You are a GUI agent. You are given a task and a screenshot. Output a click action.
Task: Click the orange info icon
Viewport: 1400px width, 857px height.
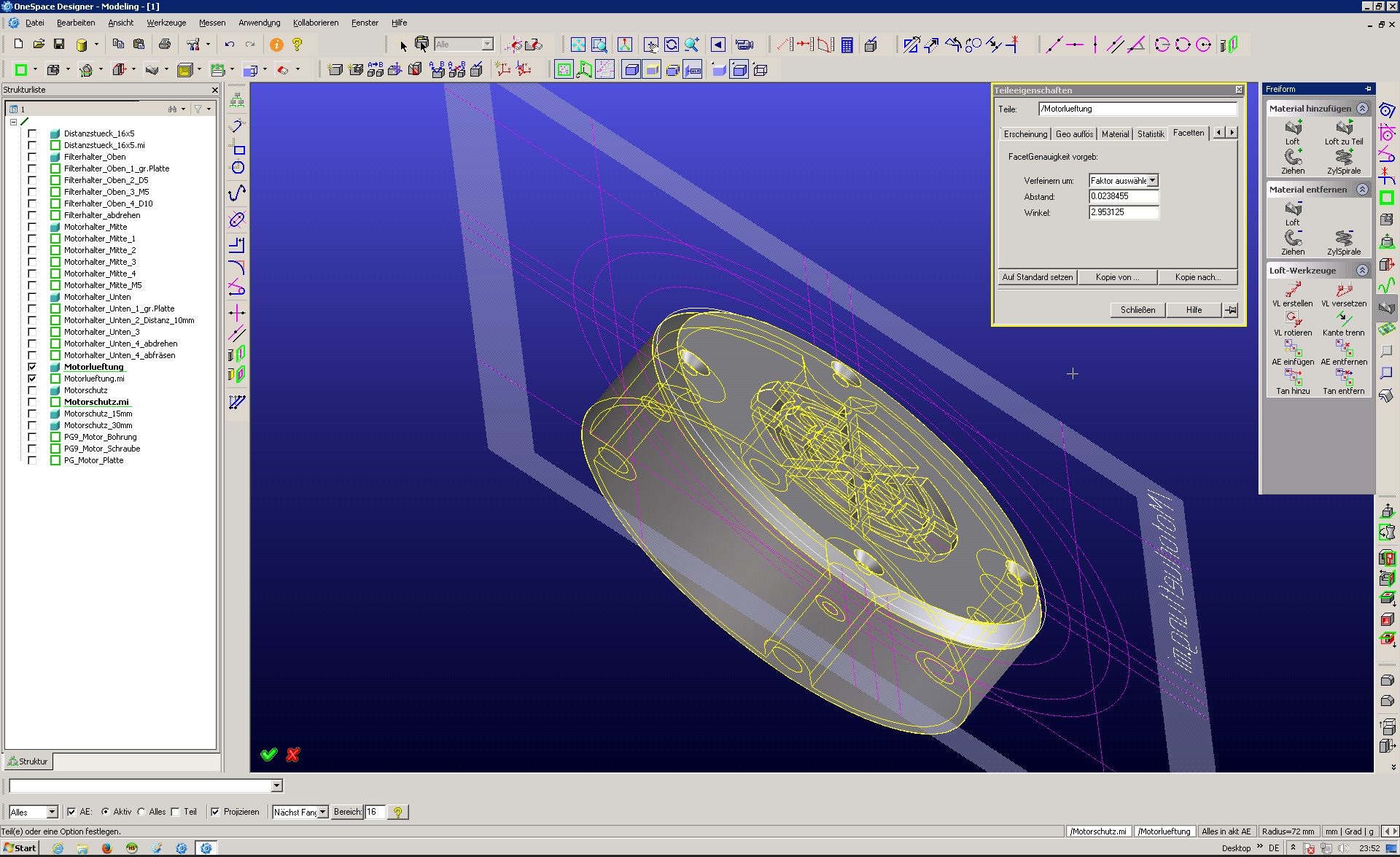pos(276,44)
